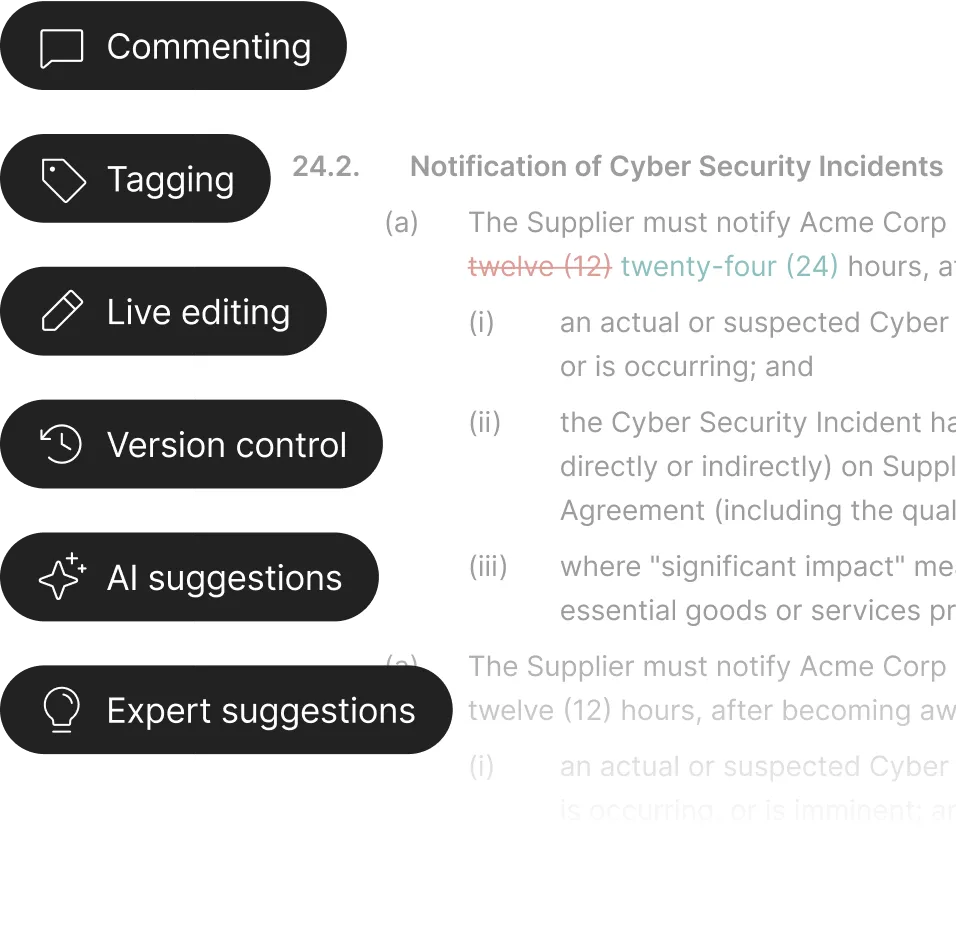Click the comment bubble icon on Commenting pill
956x926 pixels.
click(x=59, y=46)
